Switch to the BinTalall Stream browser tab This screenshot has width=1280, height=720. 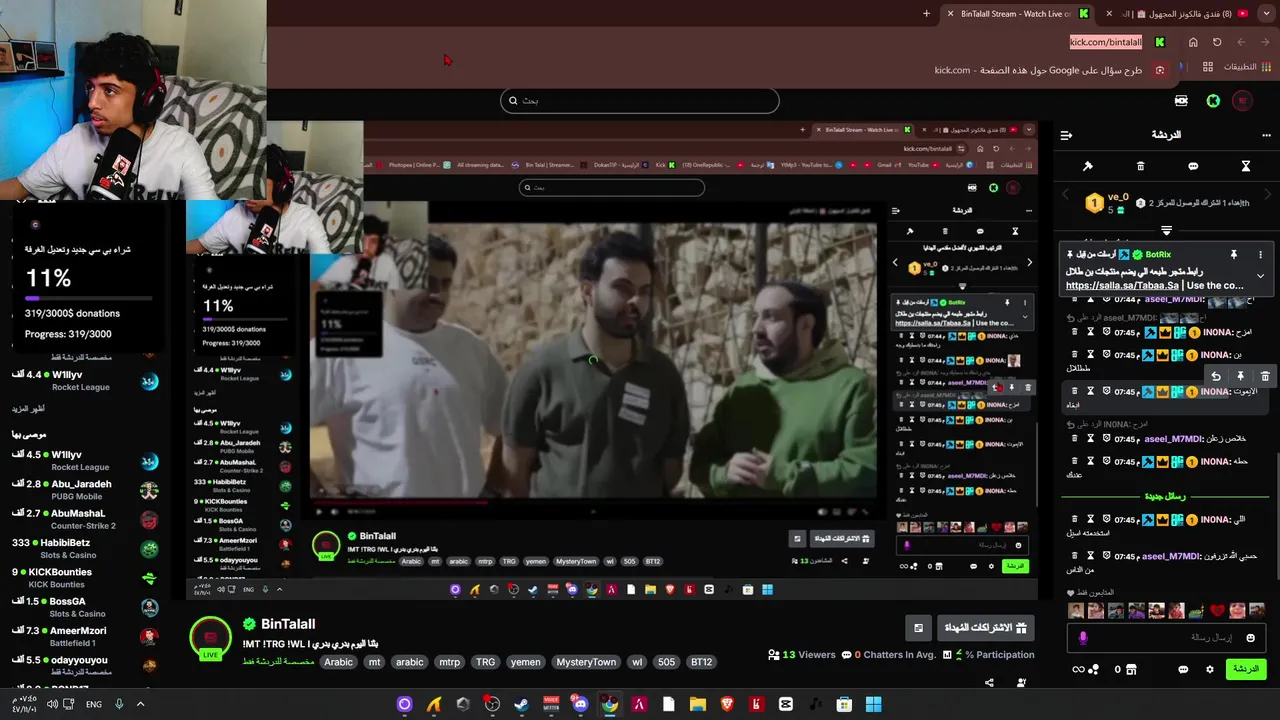tap(1015, 14)
